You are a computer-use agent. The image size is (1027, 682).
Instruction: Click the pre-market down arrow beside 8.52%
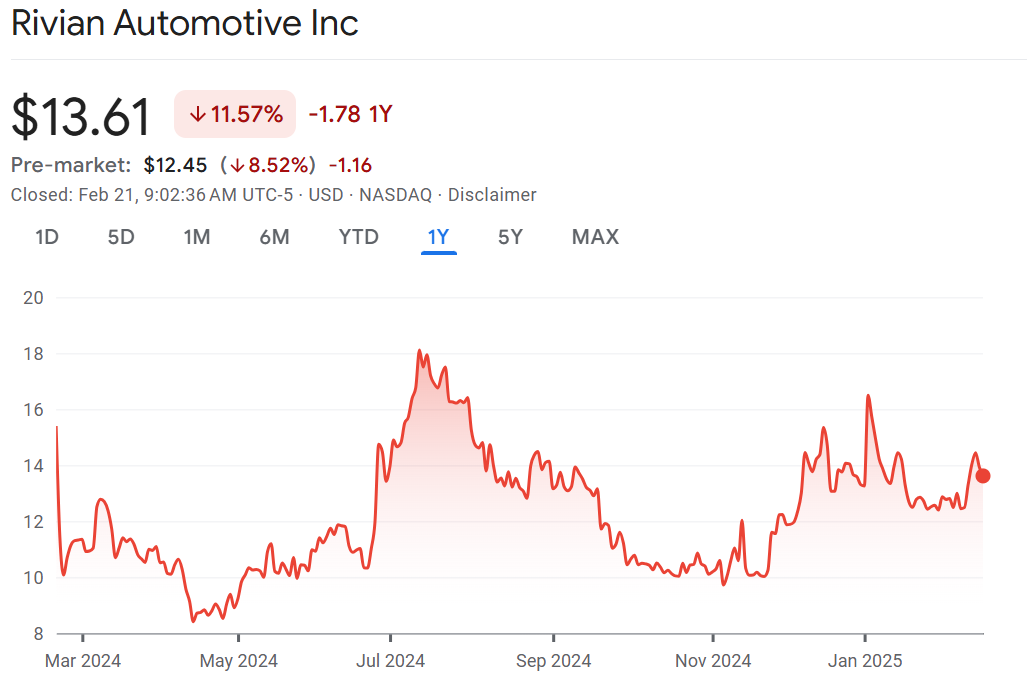(237, 165)
